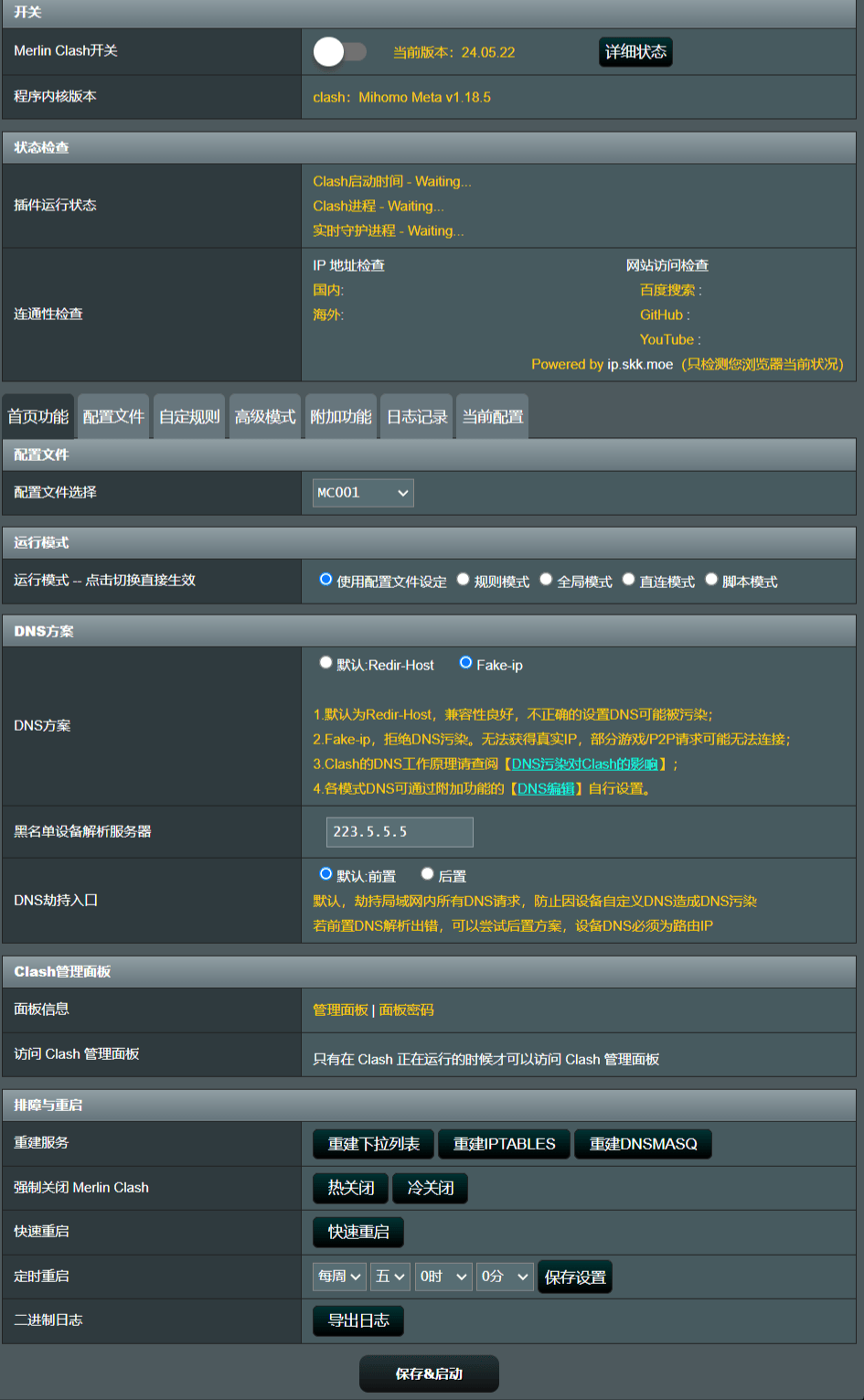Click 重建下拉列表 button
The height and width of the screenshot is (1400, 864).
pyautogui.click(x=373, y=1144)
